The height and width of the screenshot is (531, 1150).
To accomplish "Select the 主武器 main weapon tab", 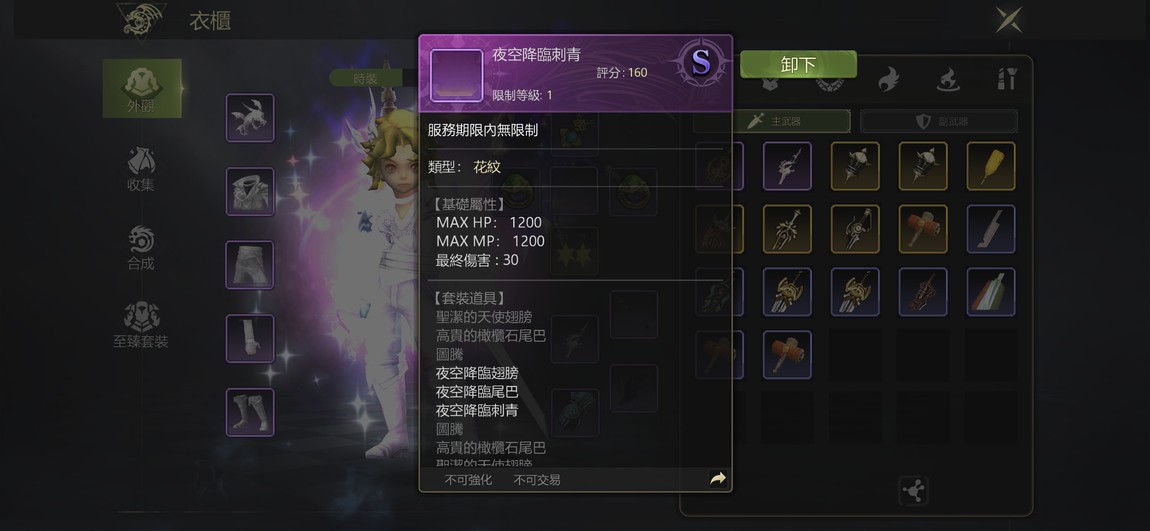I will click(x=772, y=121).
